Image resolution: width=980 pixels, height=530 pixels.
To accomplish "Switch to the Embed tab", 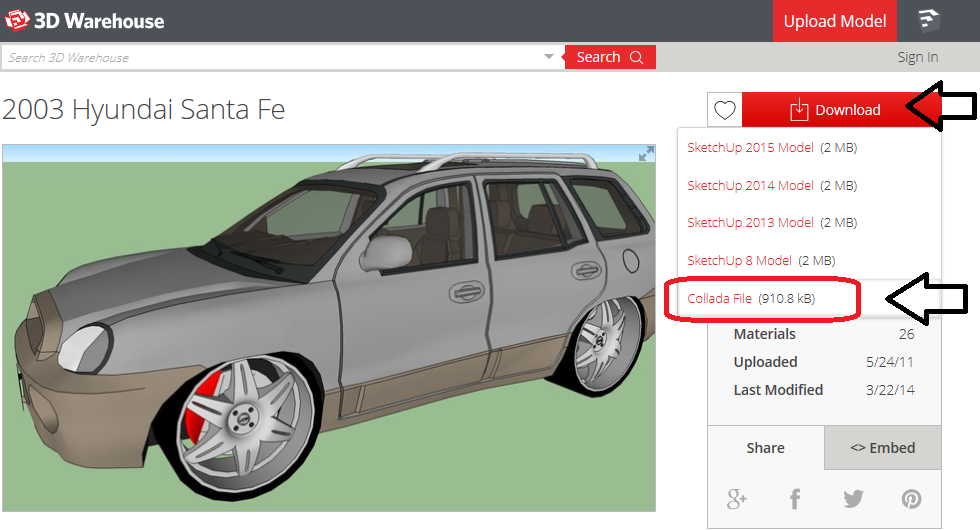I will click(882, 448).
